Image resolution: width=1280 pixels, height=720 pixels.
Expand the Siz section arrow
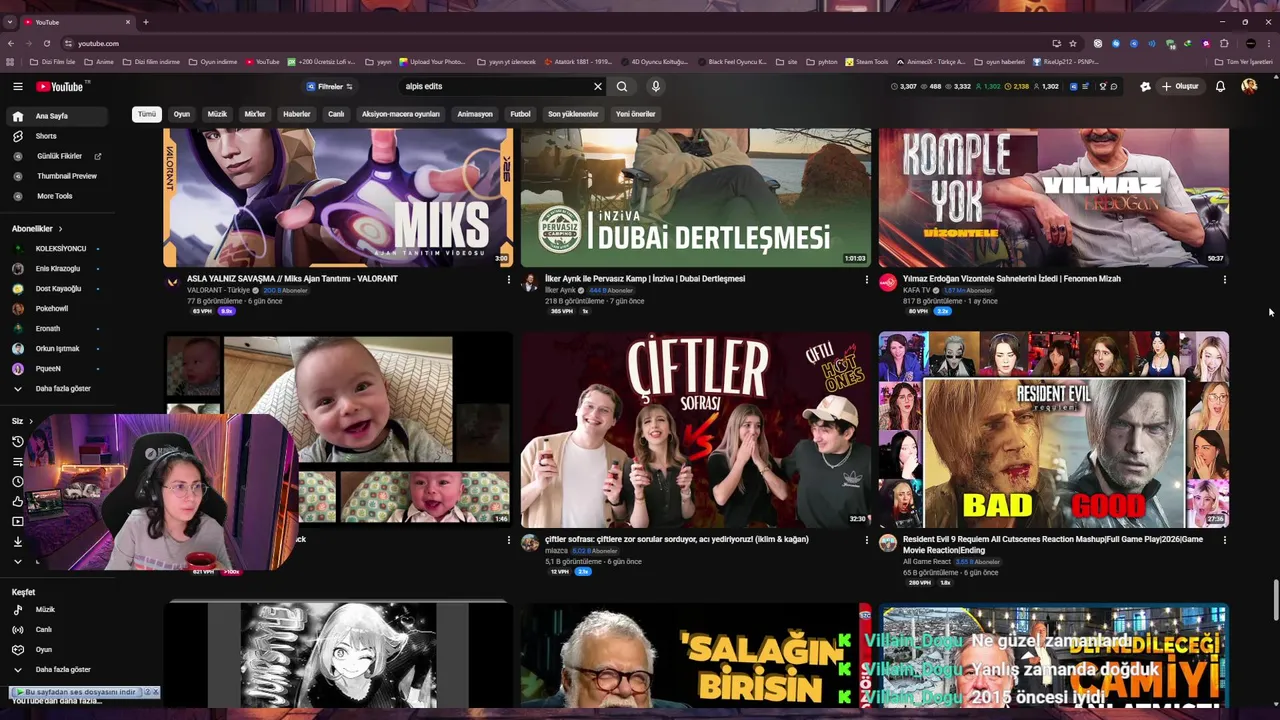(x=31, y=422)
